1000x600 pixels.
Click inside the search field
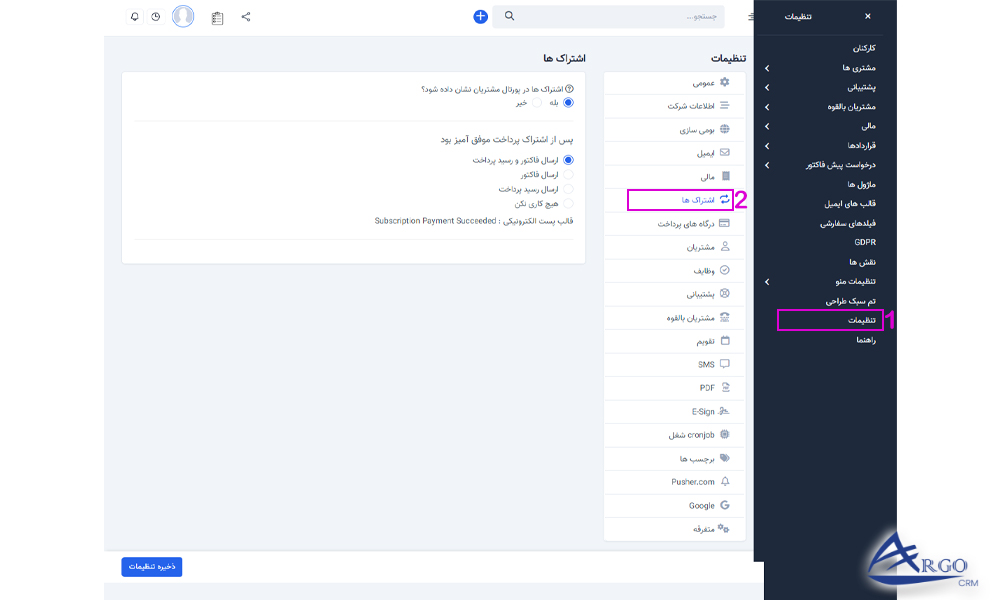click(600, 16)
